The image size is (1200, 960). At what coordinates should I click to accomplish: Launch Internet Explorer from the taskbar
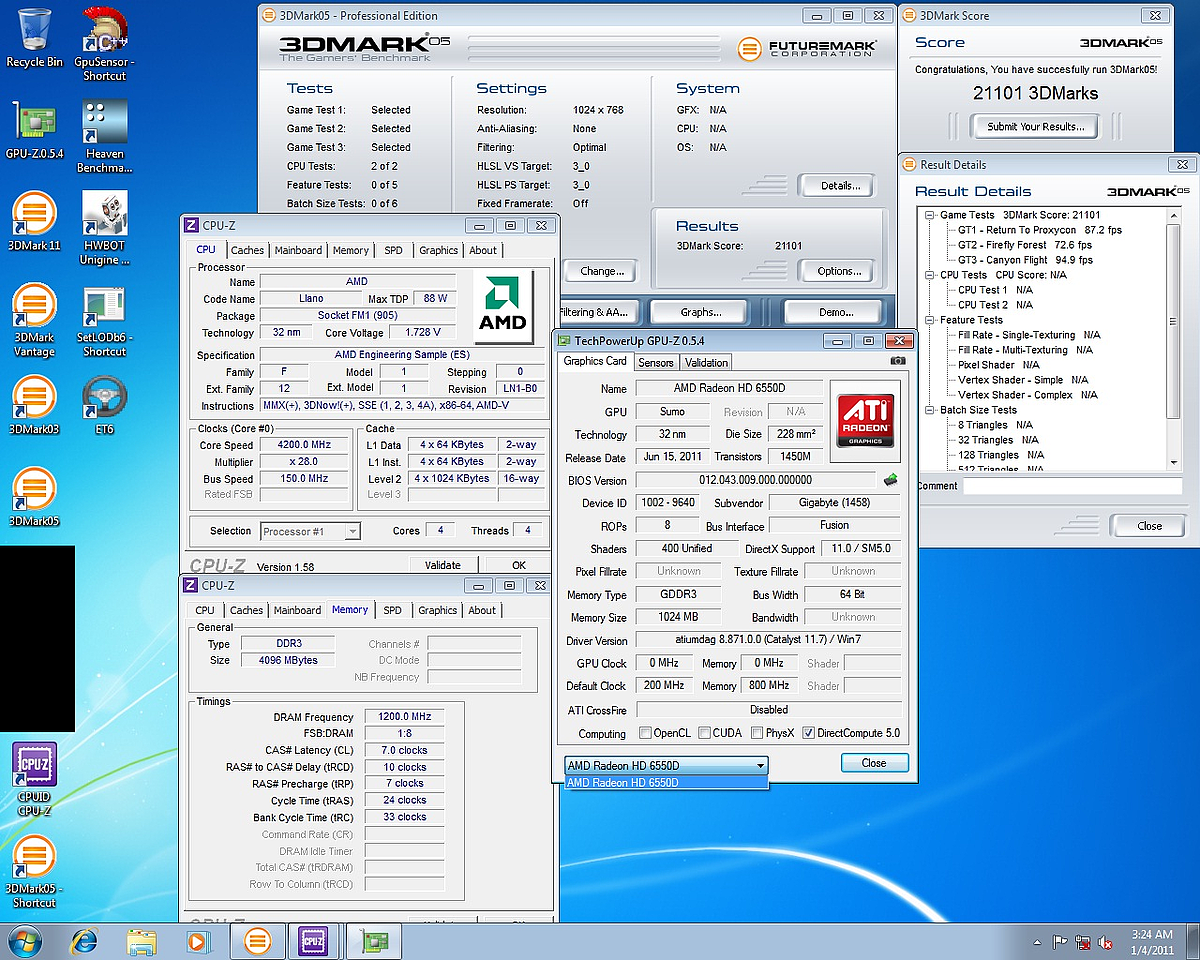tap(85, 942)
